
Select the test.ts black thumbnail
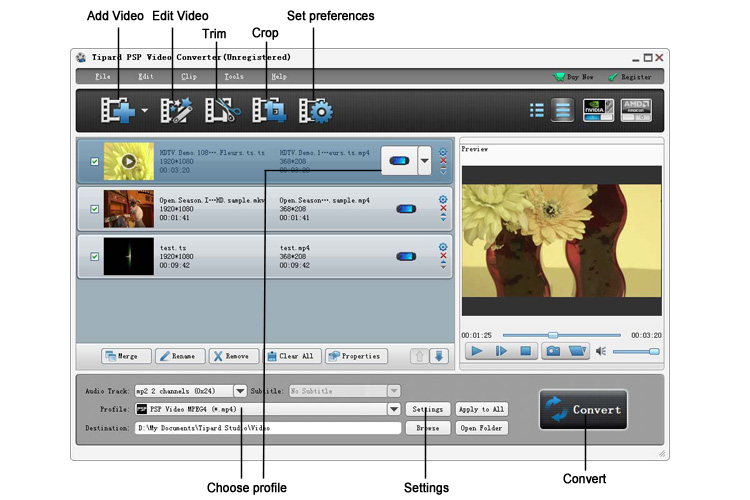tap(129, 256)
